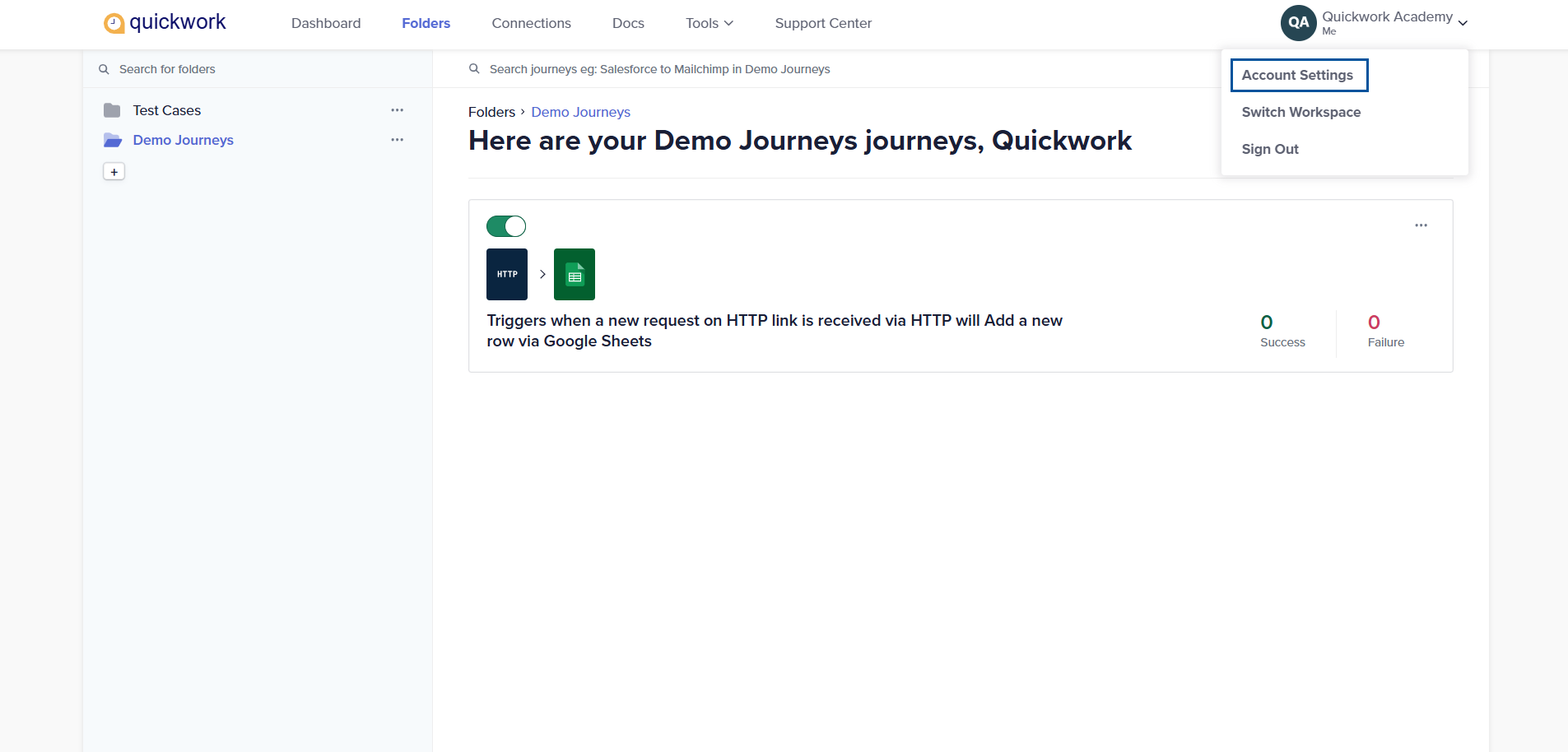Open the Docs link
The height and width of the screenshot is (752, 1568).
click(628, 23)
